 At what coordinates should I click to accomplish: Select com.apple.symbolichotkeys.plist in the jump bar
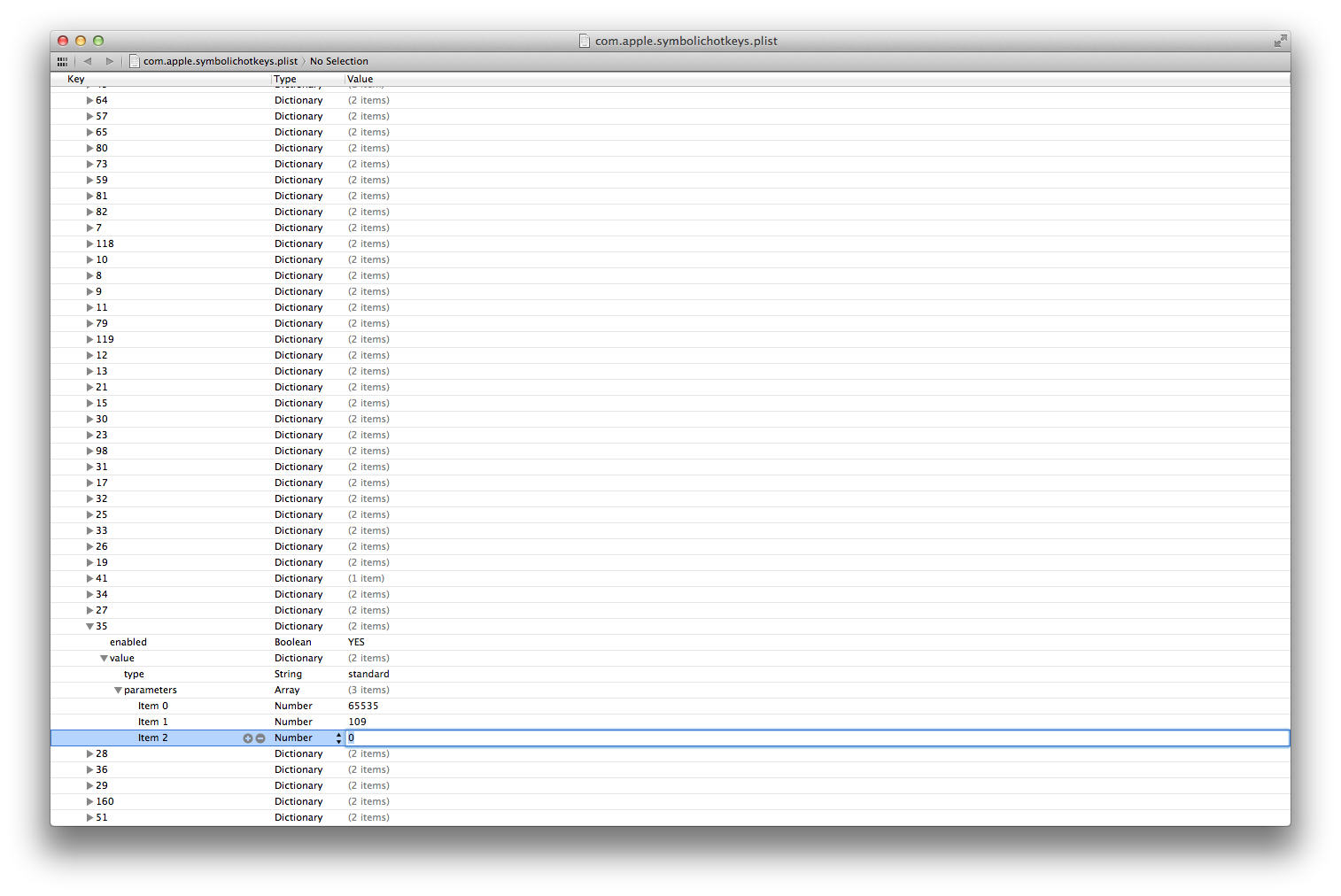pos(220,61)
